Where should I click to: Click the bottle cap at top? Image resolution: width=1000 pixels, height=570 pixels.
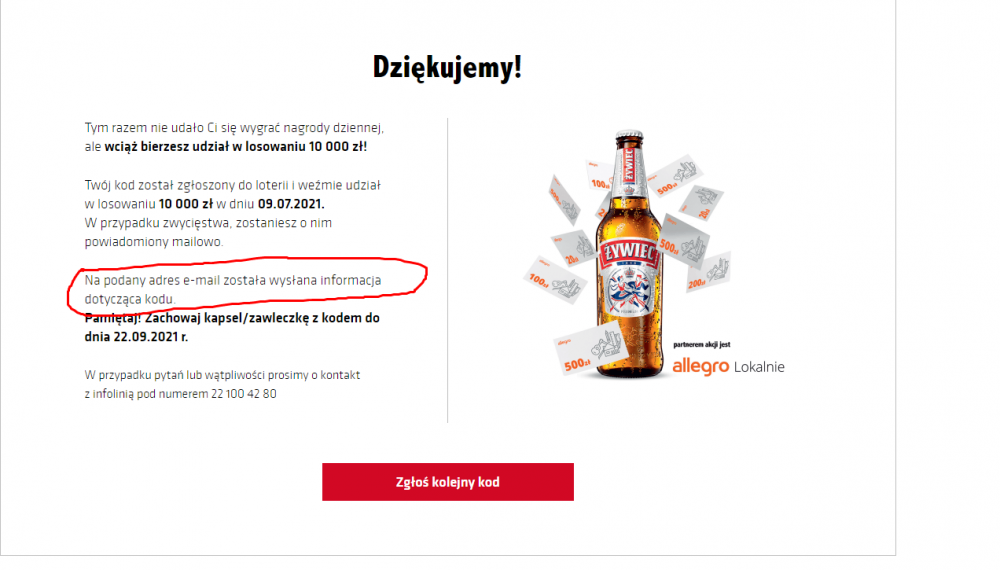click(629, 136)
